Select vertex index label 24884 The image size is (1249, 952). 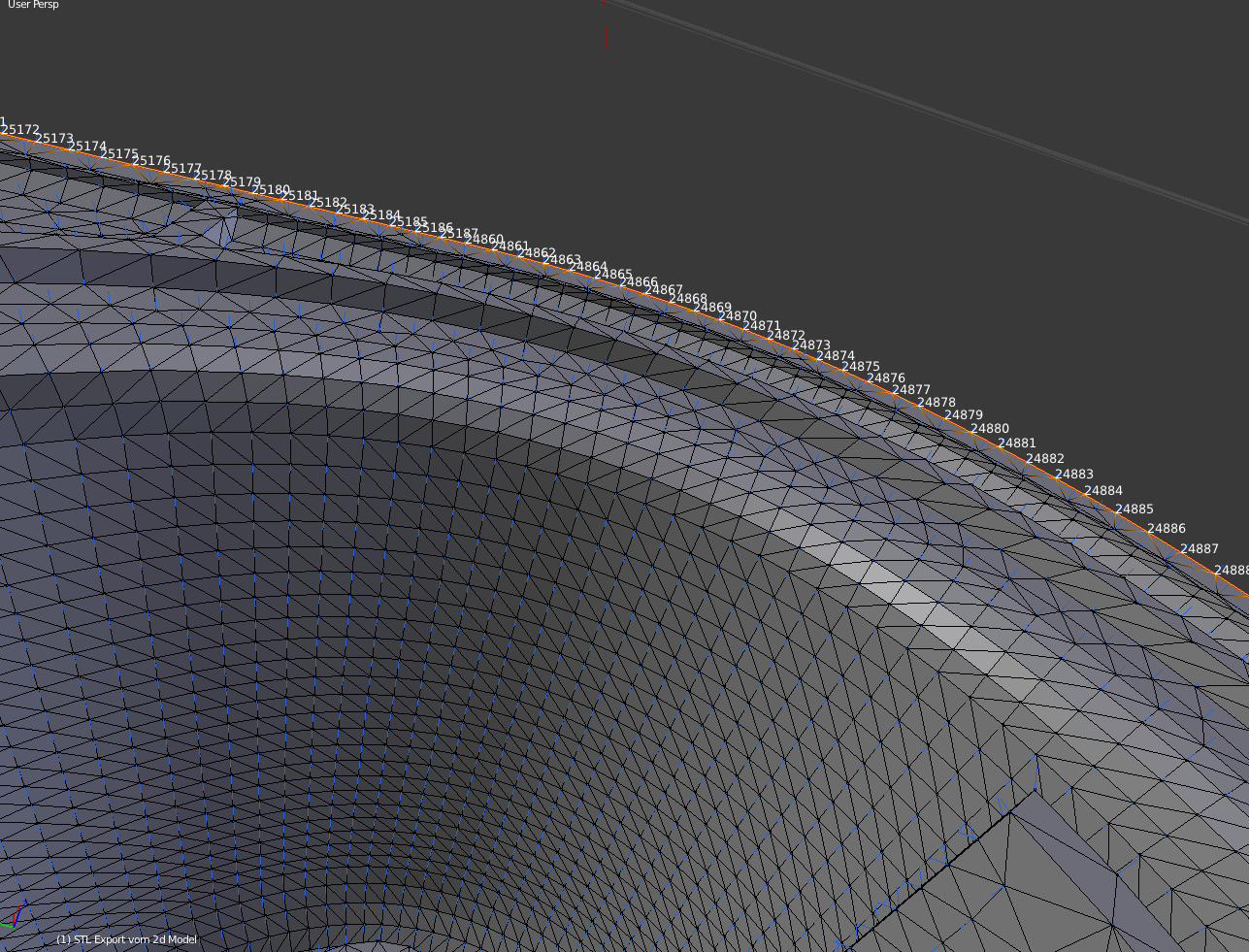pyautogui.click(x=1102, y=491)
